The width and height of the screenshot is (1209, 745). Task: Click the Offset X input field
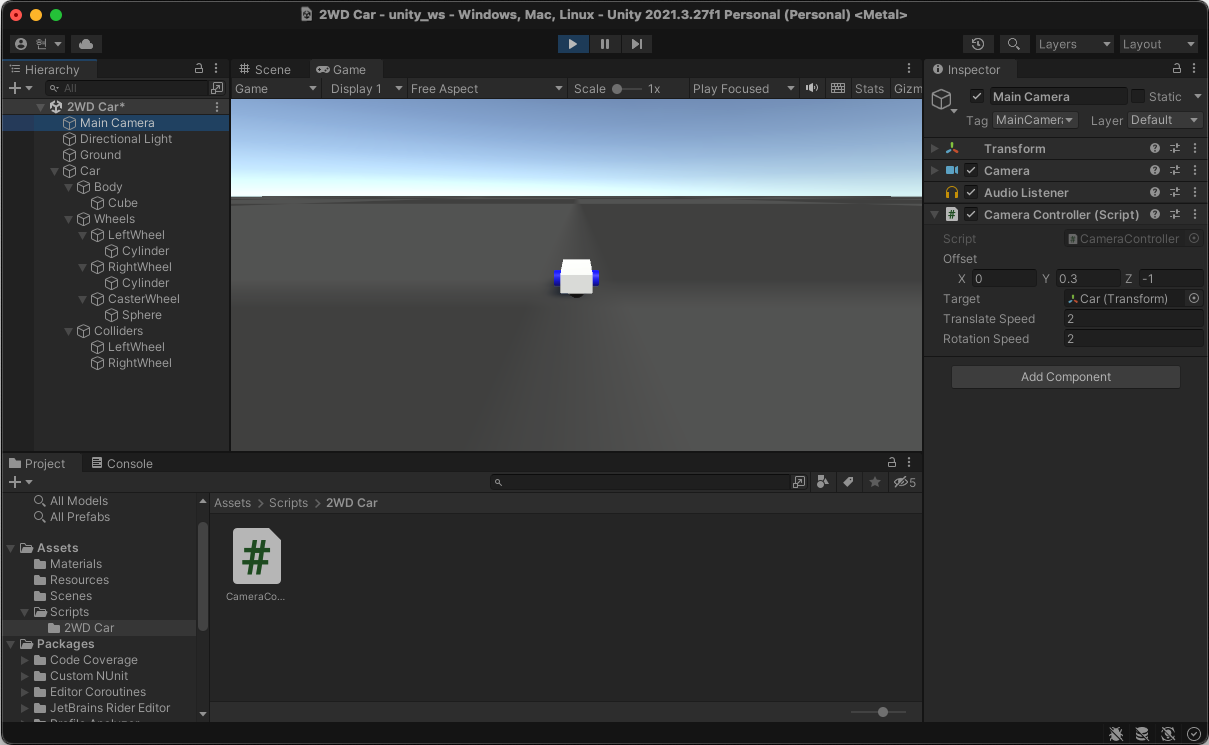(1004, 278)
